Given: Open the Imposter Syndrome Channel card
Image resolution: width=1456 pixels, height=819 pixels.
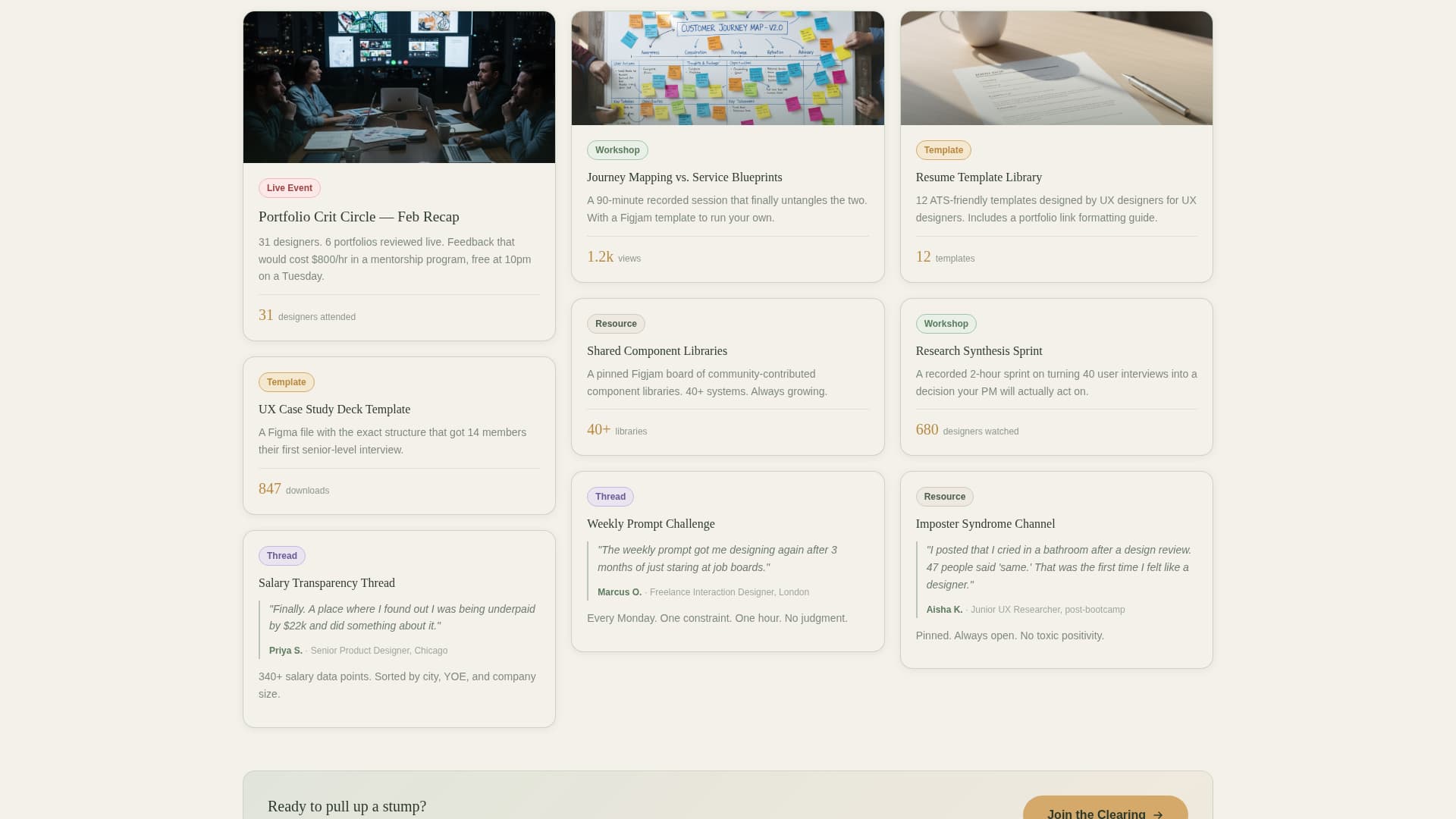Looking at the screenshot, I should 985,523.
